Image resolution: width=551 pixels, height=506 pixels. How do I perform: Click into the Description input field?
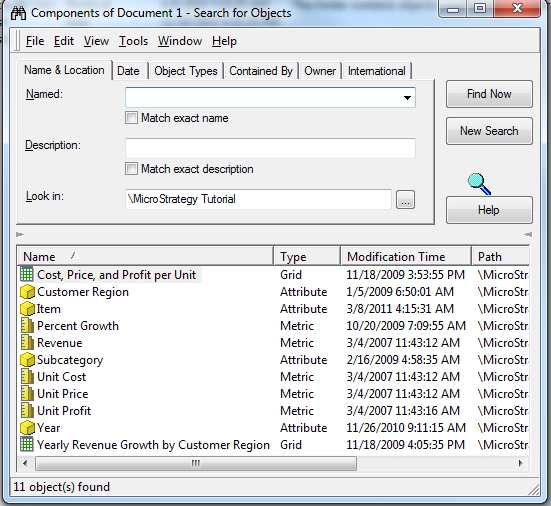click(x=270, y=148)
